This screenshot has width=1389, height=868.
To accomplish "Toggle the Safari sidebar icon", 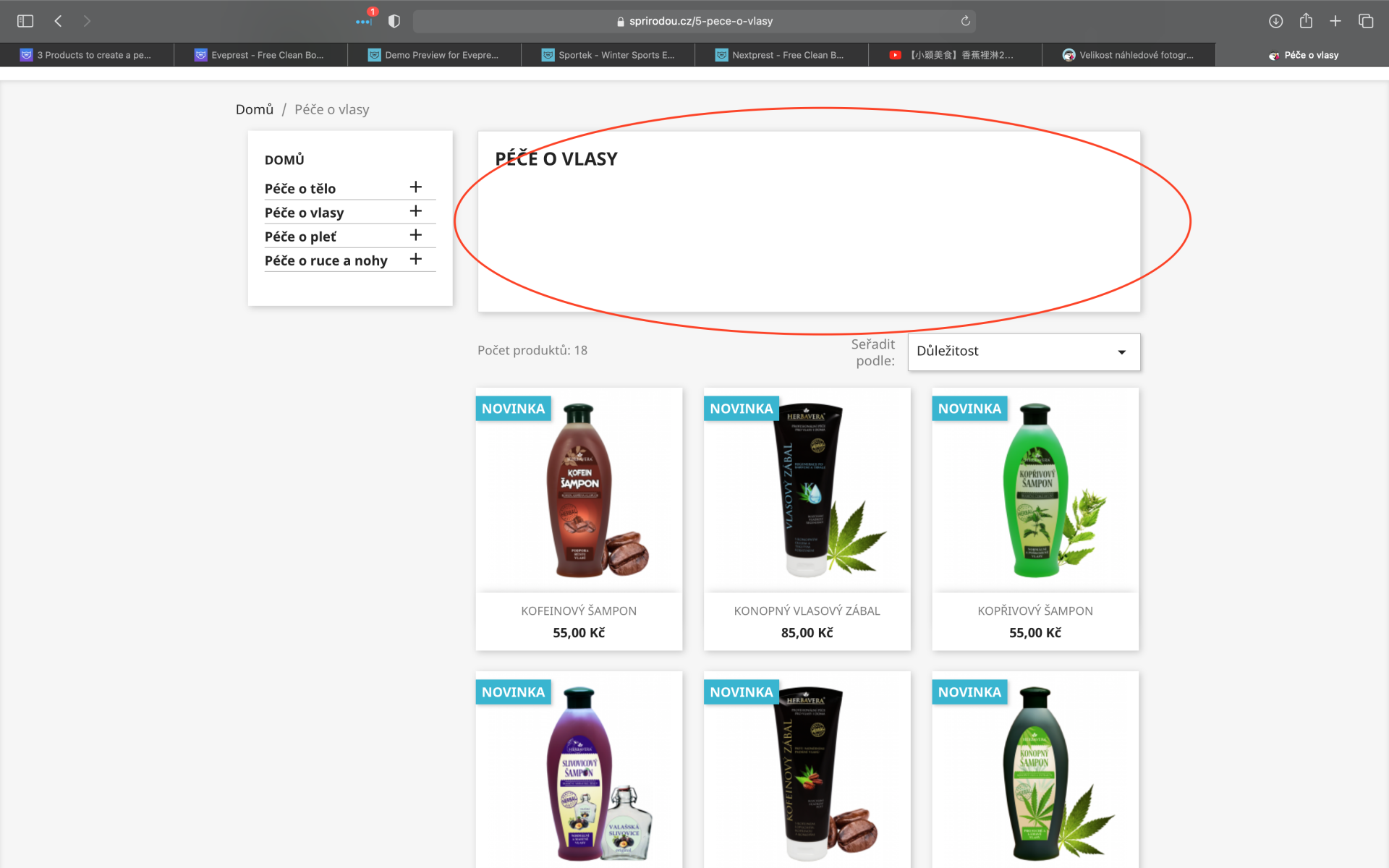I will (25, 21).
